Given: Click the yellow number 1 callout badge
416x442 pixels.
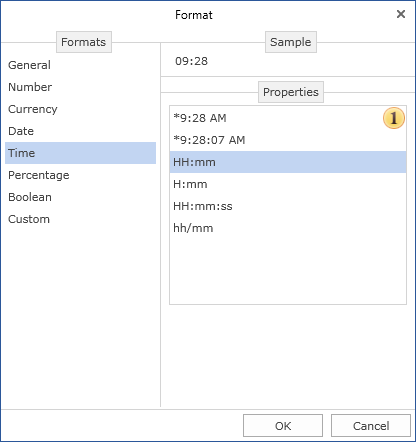Looking at the screenshot, I should [x=394, y=118].
